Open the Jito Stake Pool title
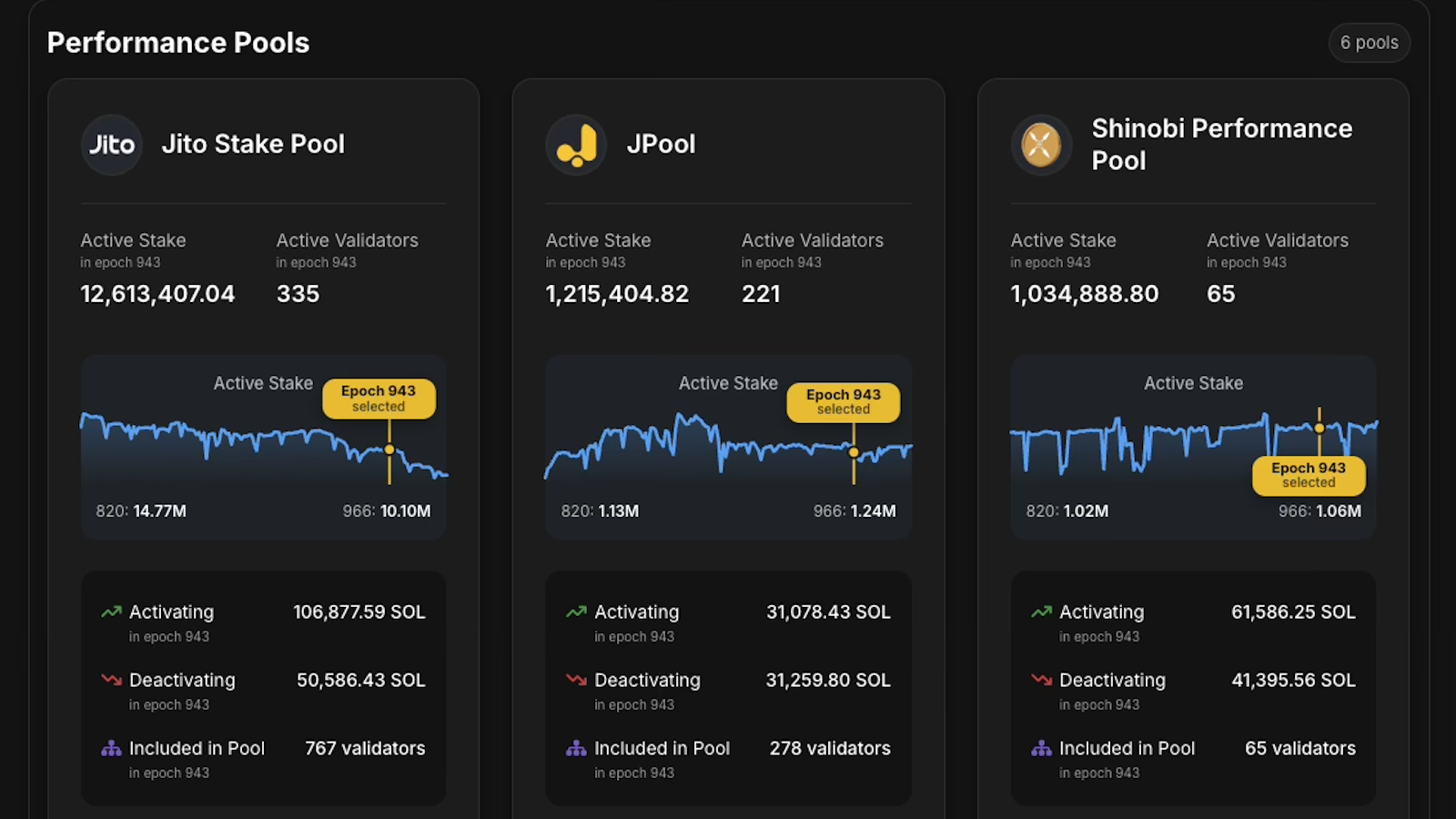The image size is (1456, 819). pyautogui.click(x=253, y=144)
